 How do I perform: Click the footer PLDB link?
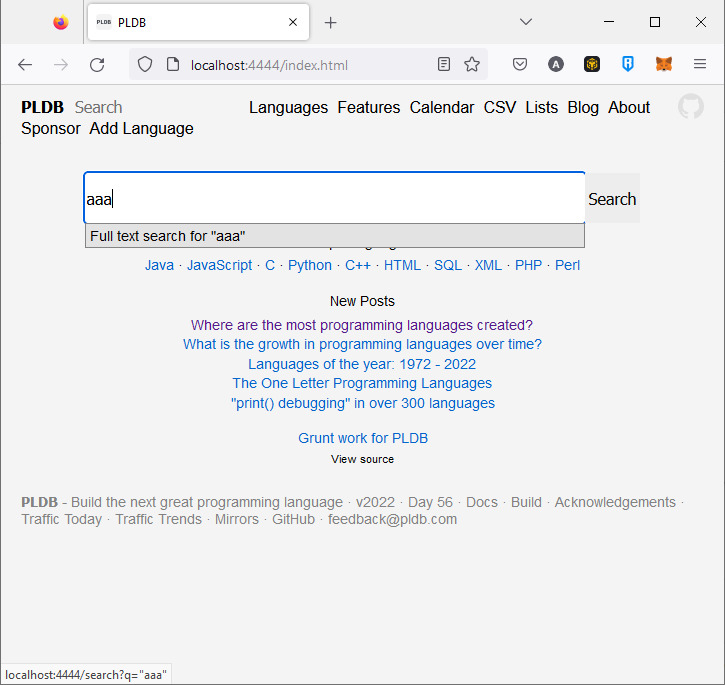pos(39,502)
